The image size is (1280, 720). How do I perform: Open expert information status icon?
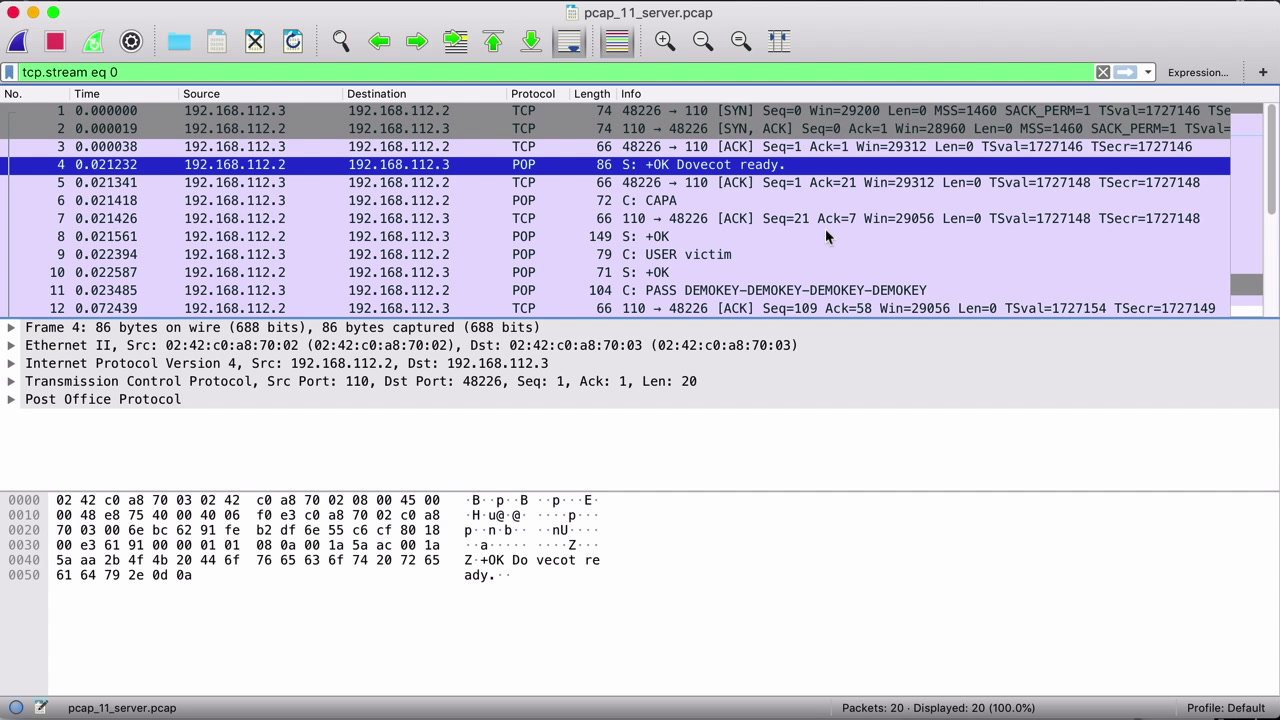[15, 707]
